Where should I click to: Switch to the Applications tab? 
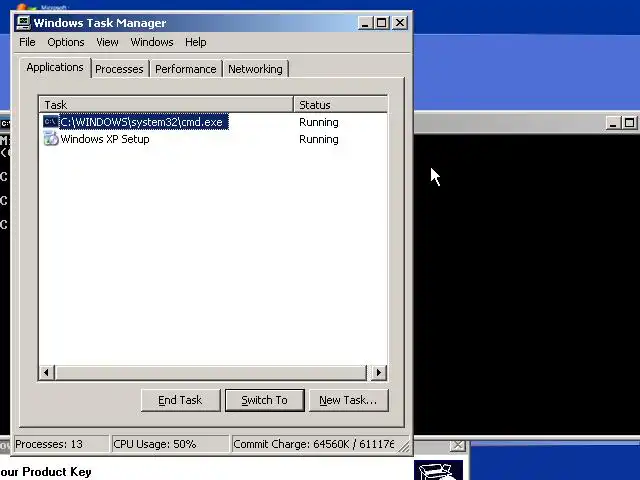pyautogui.click(x=55, y=67)
